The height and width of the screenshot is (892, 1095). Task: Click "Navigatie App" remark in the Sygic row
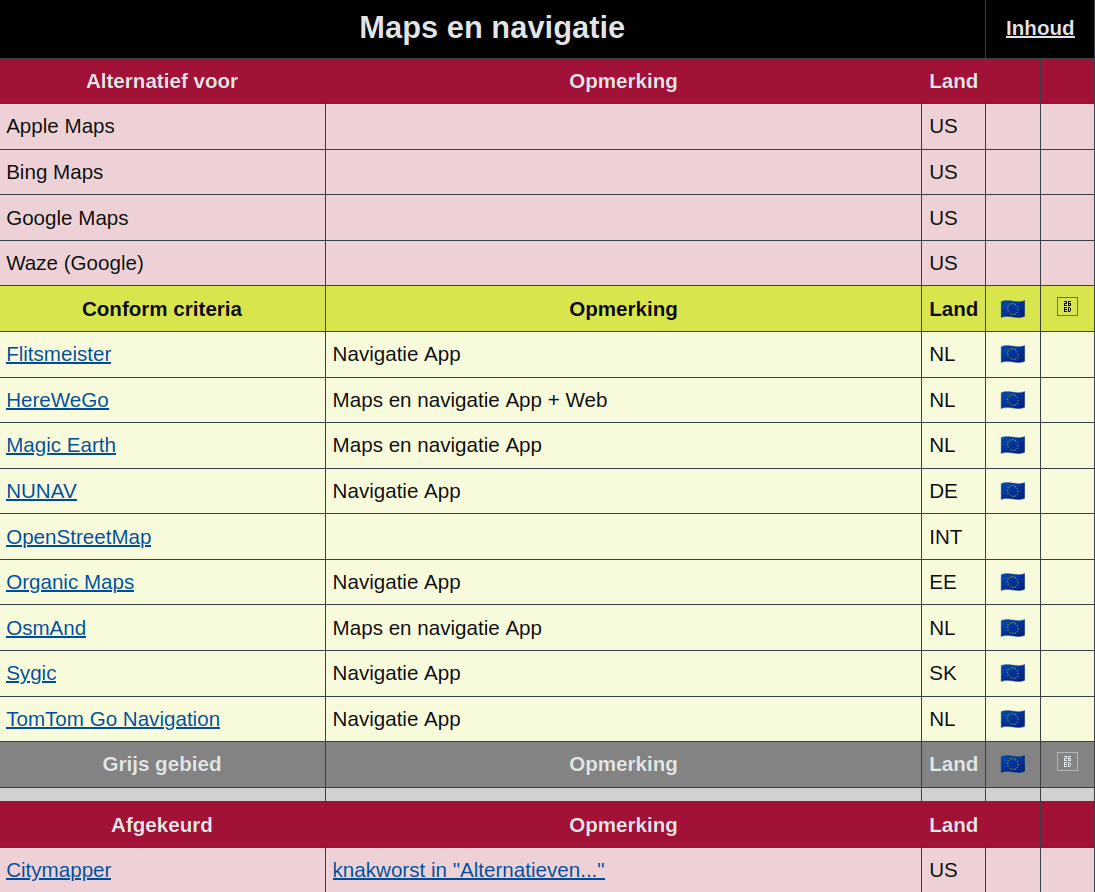[397, 673]
